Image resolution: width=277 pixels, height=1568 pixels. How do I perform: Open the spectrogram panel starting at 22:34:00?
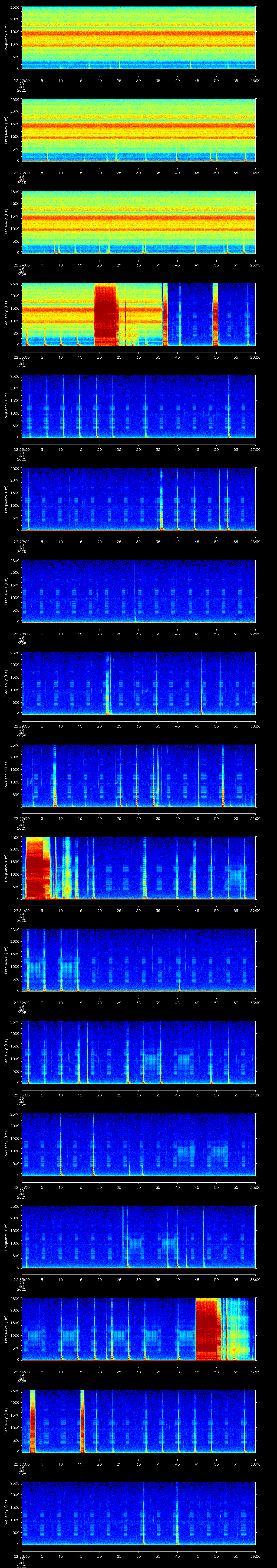click(138, 1144)
